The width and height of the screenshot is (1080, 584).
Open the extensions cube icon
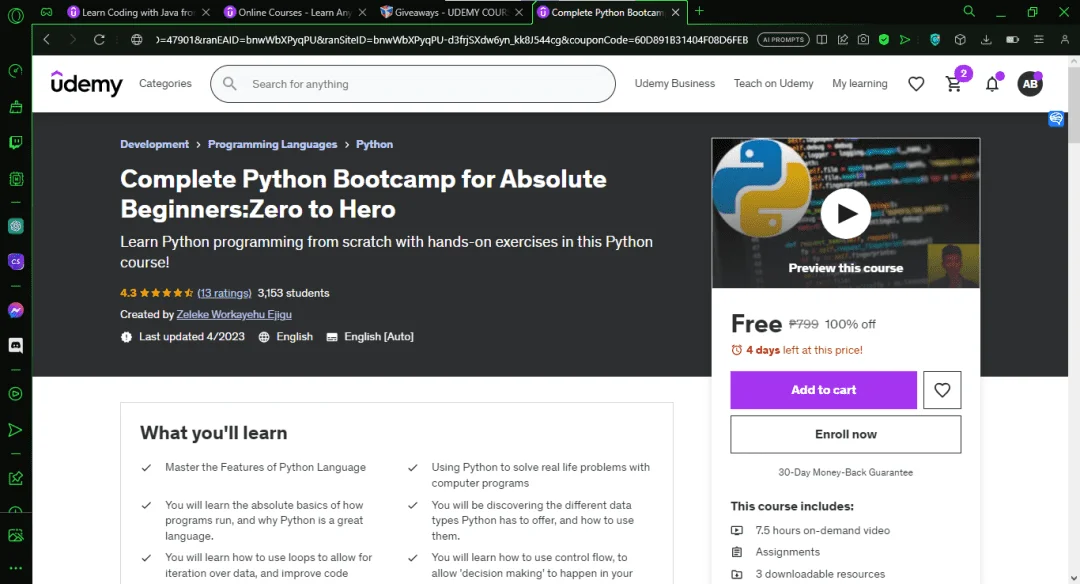pyautogui.click(x=960, y=40)
